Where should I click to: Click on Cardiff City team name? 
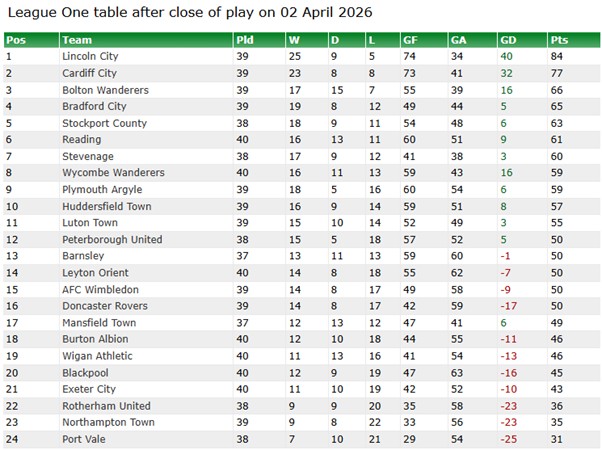click(x=89, y=73)
